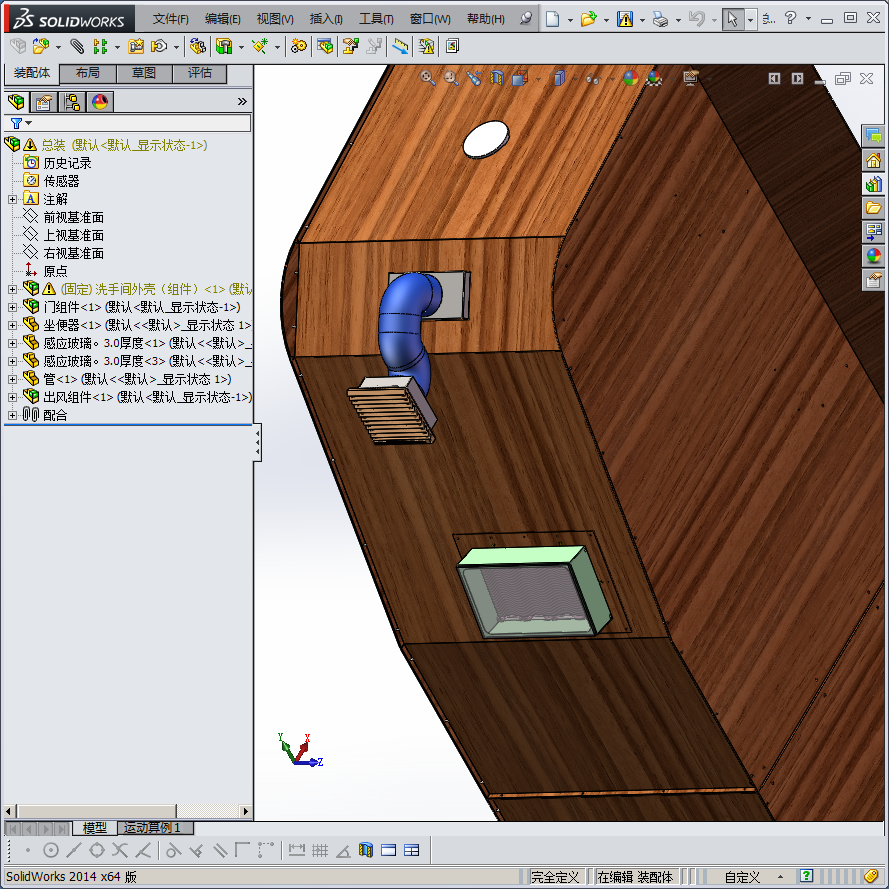Expand the 配合 mates folder
The image size is (889, 889).
[x=12, y=416]
